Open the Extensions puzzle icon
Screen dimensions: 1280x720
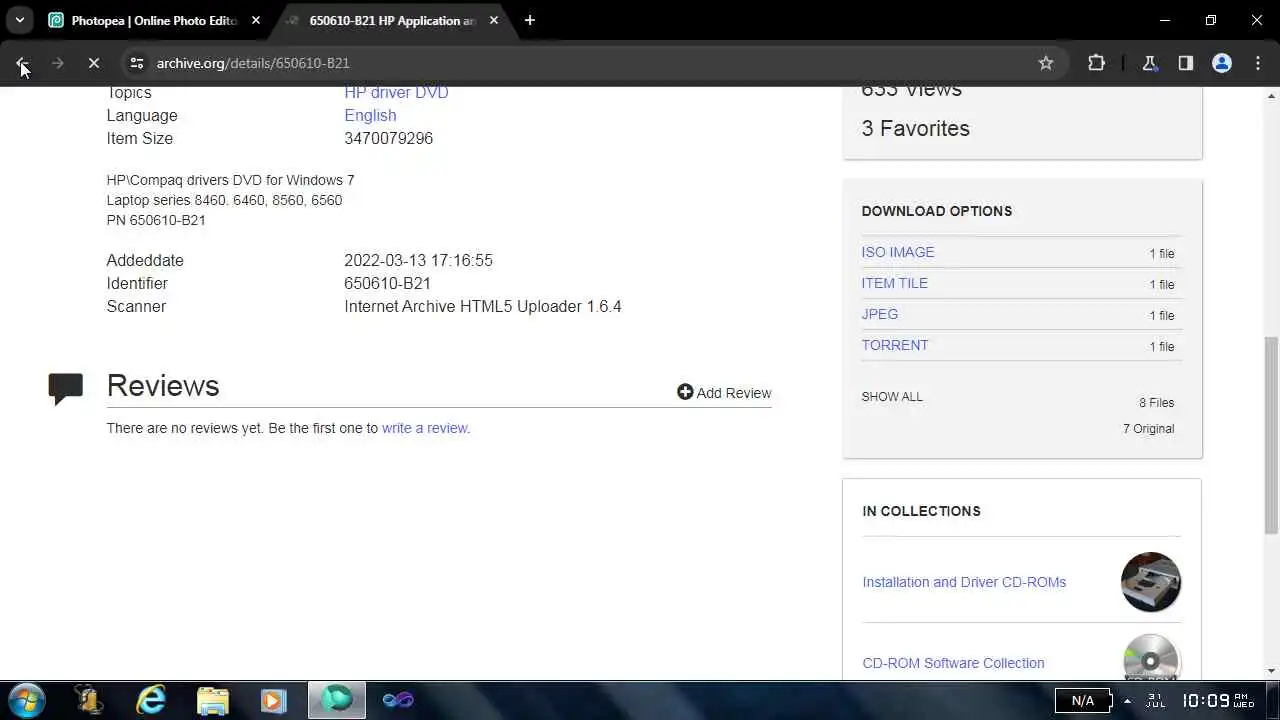point(1096,63)
